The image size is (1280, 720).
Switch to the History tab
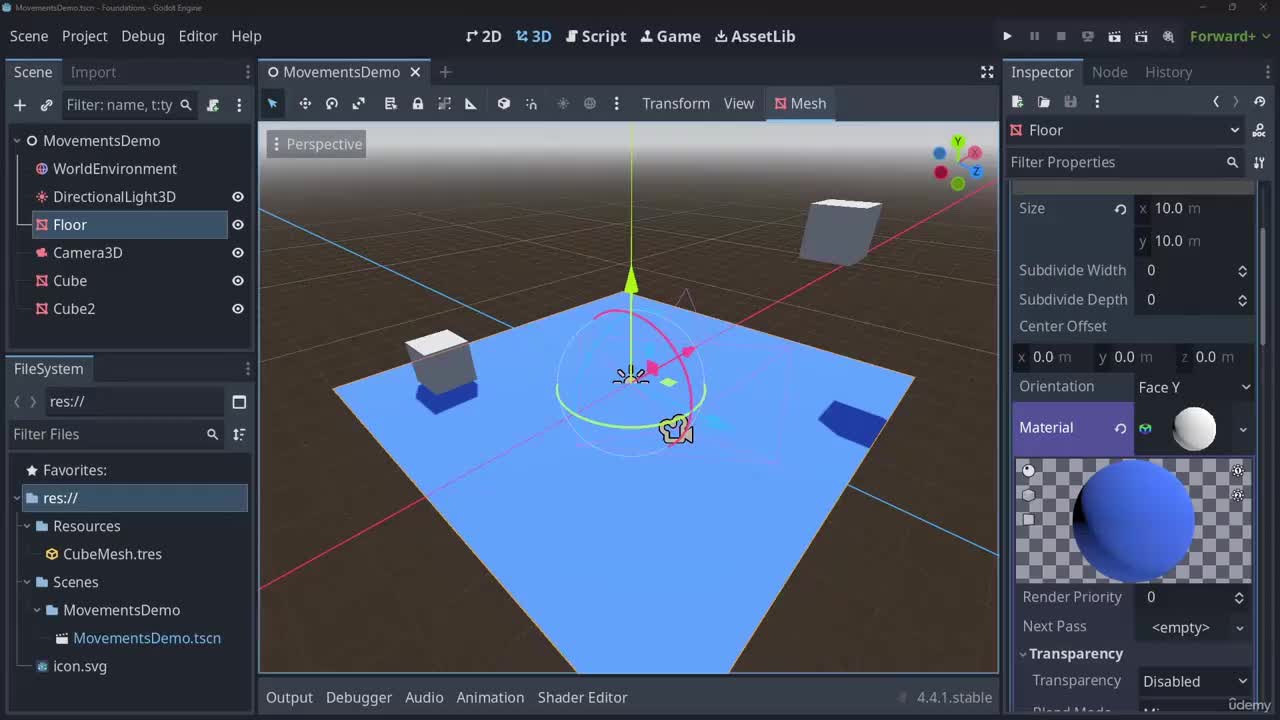click(1168, 72)
